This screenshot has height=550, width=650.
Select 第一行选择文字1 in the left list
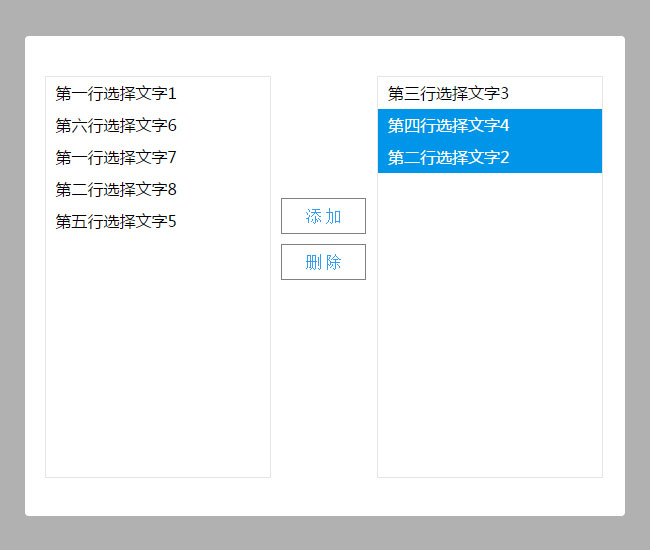click(x=116, y=94)
